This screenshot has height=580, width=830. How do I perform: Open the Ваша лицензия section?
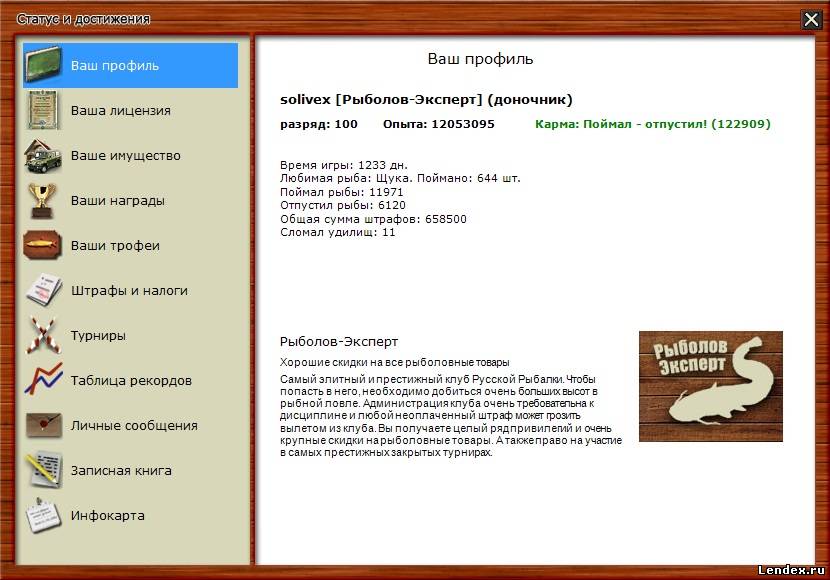pyautogui.click(x=120, y=111)
